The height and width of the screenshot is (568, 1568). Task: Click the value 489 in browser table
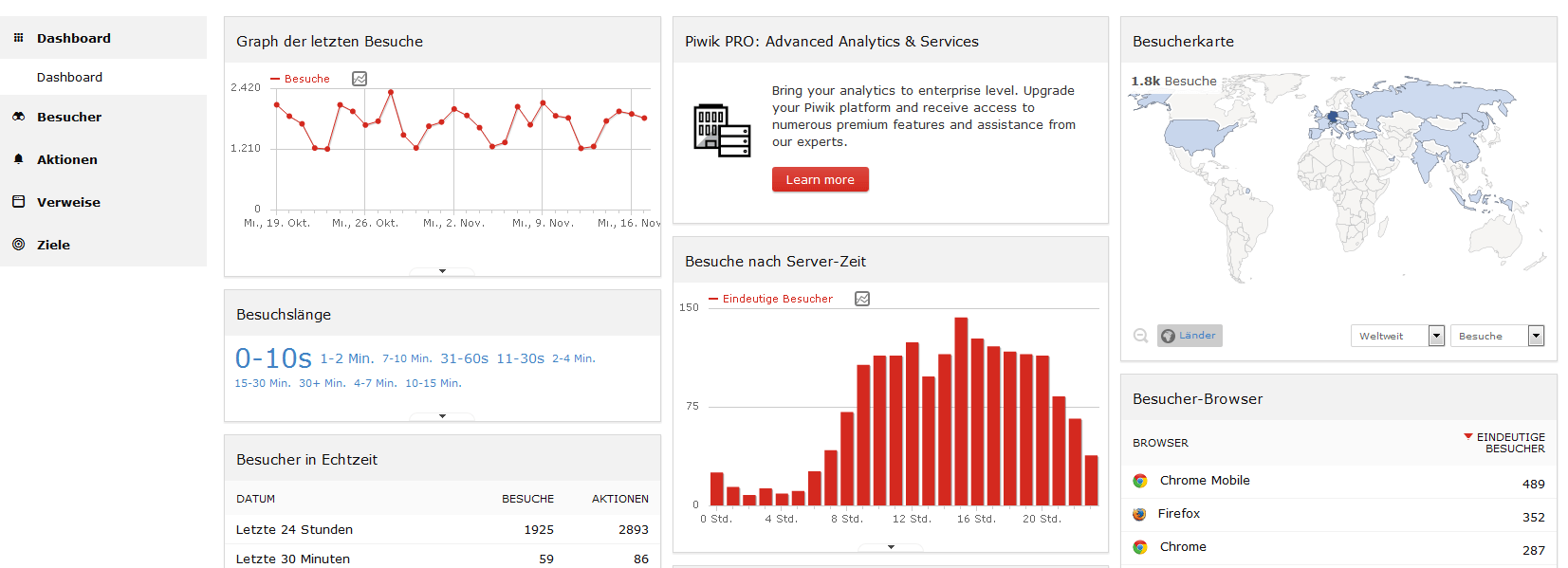[1533, 484]
